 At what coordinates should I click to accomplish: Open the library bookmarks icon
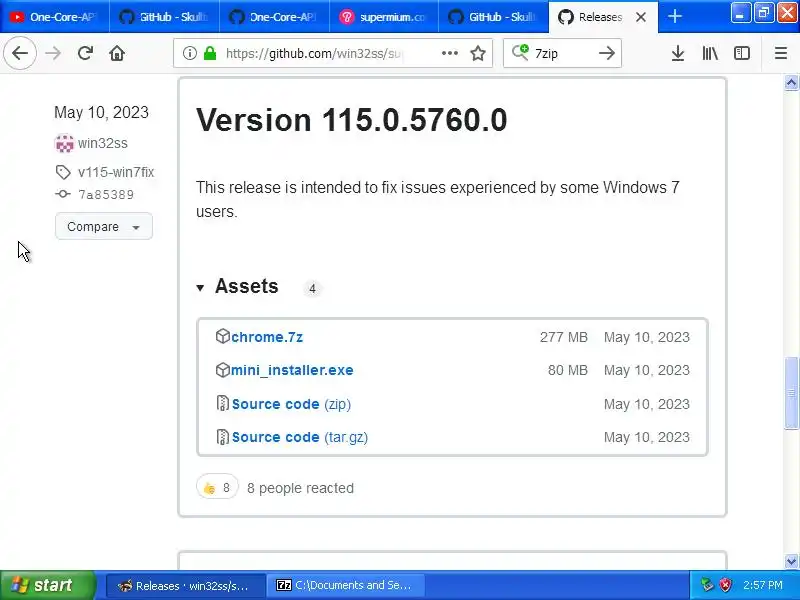[710, 53]
